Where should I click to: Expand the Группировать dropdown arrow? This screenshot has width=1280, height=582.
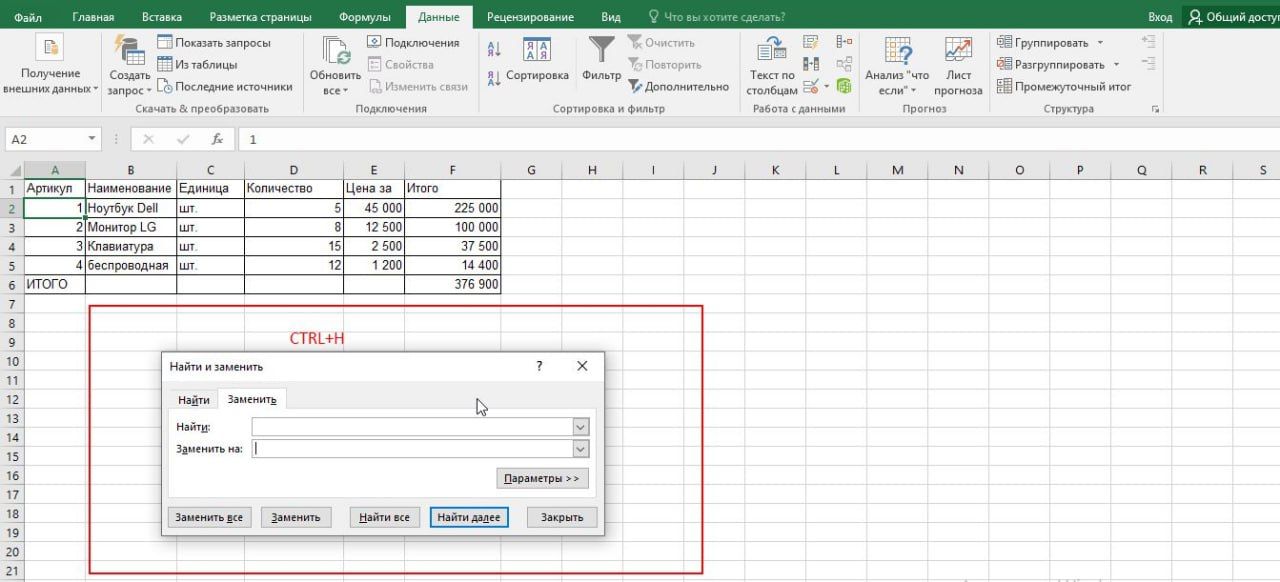pos(1100,43)
